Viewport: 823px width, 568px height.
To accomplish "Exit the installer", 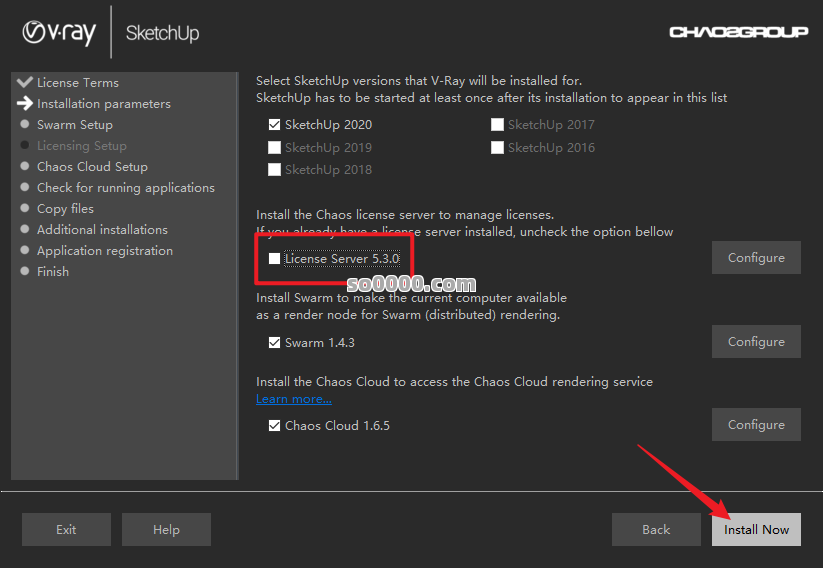I will click(x=66, y=530).
